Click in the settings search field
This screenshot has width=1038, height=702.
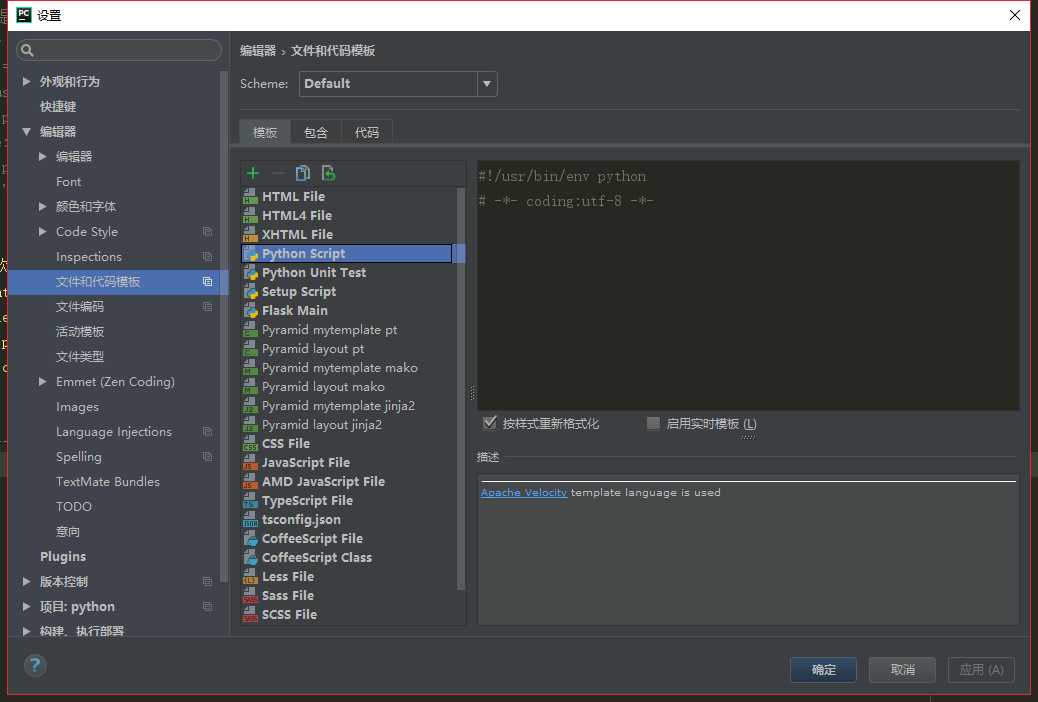click(119, 50)
